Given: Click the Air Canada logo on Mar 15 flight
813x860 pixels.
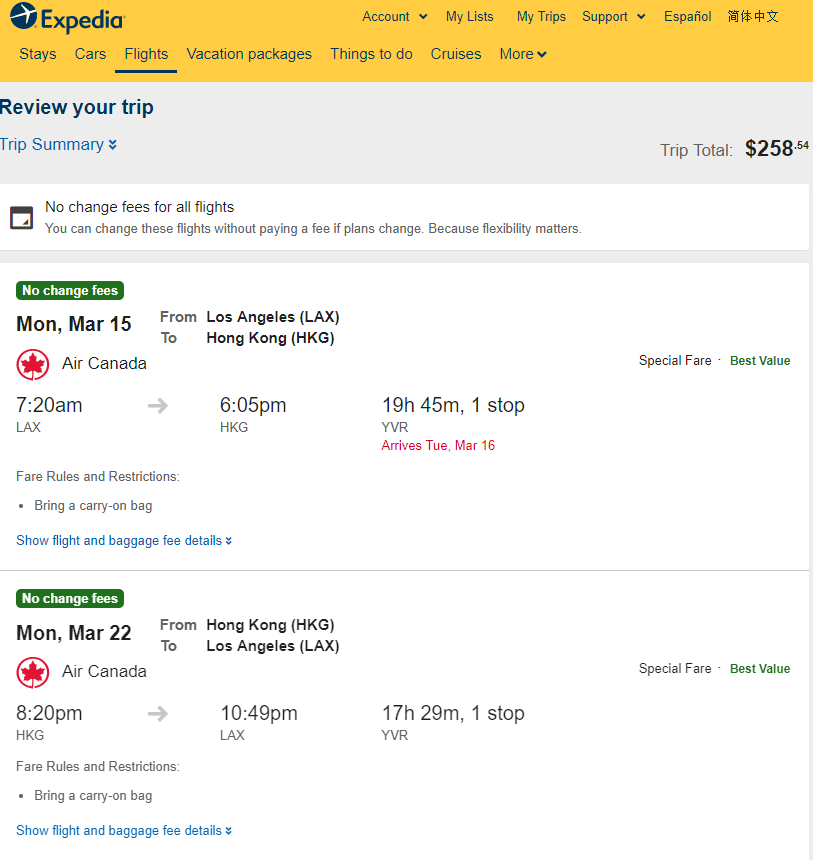Looking at the screenshot, I should coord(33,364).
